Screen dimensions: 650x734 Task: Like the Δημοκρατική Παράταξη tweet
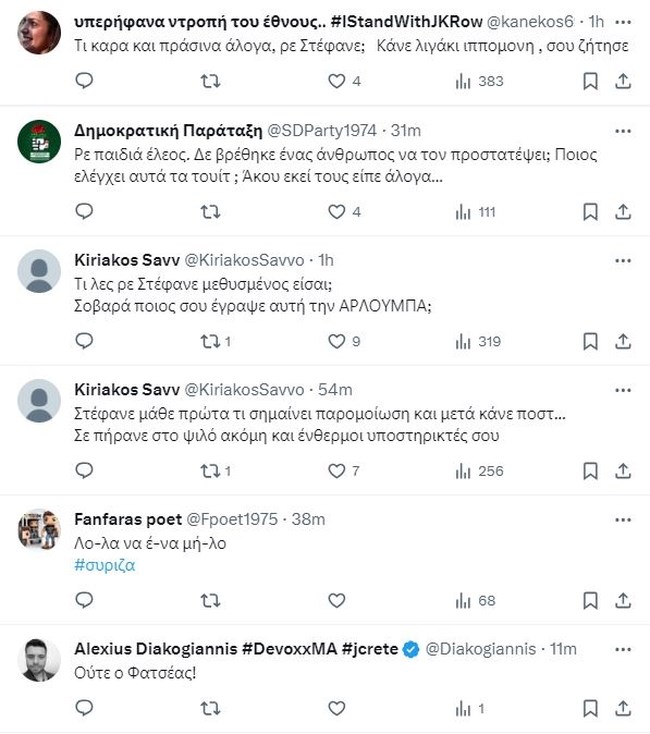pos(337,211)
